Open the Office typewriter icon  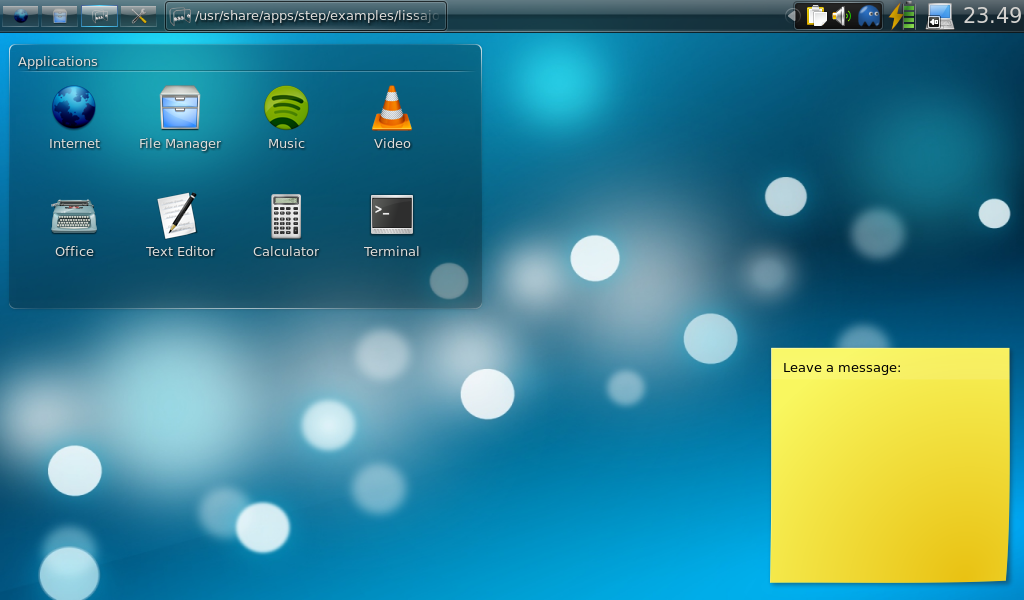74,215
